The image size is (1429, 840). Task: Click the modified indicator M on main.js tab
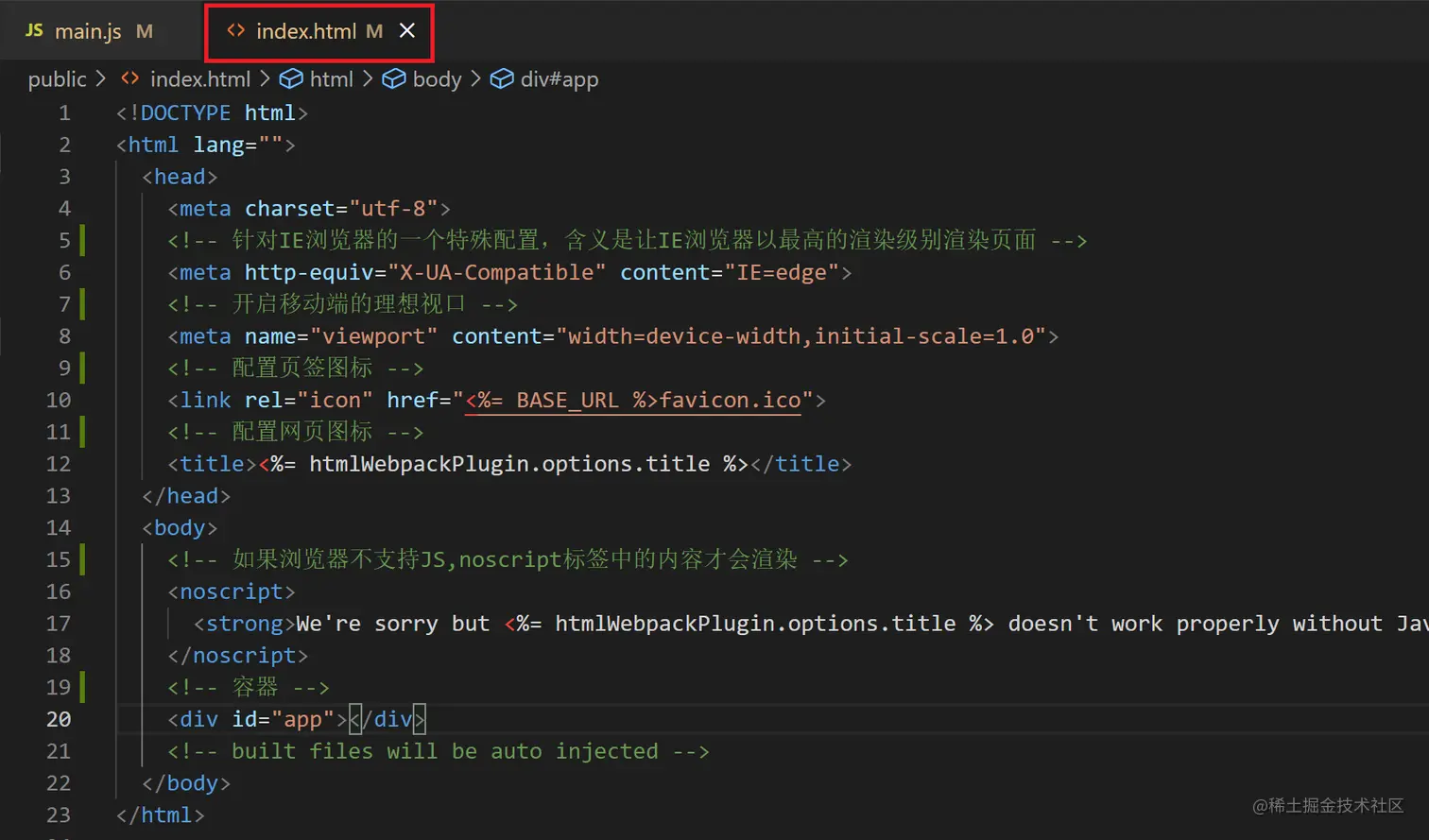click(145, 30)
